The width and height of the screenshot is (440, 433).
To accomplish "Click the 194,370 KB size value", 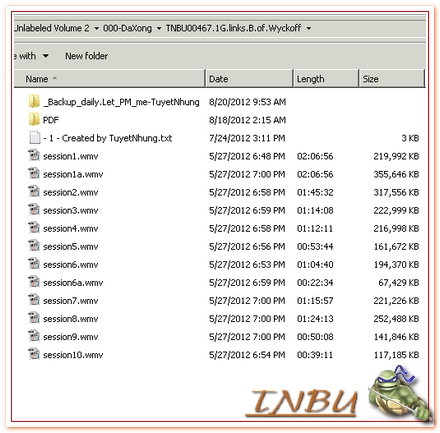I will pyautogui.click(x=396, y=264).
